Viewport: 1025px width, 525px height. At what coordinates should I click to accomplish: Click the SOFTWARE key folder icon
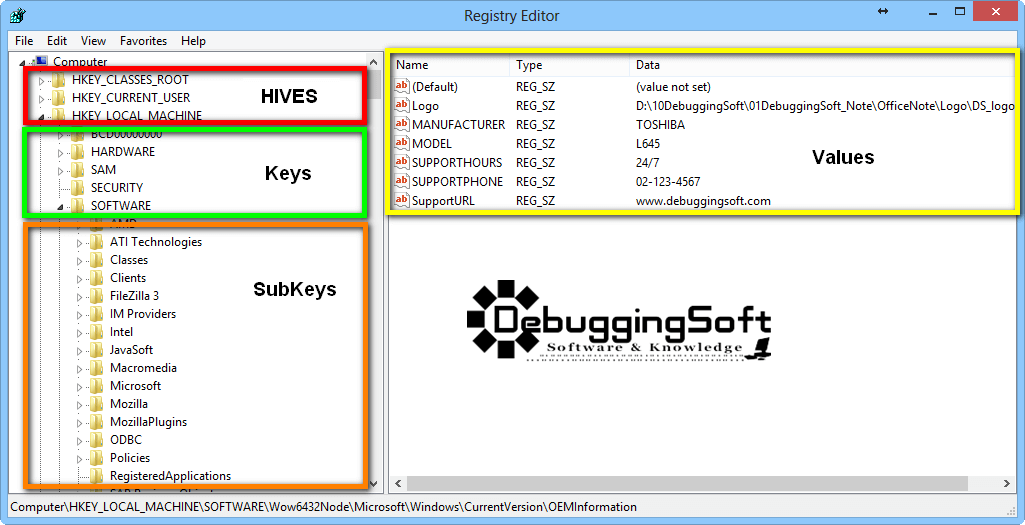(x=78, y=206)
